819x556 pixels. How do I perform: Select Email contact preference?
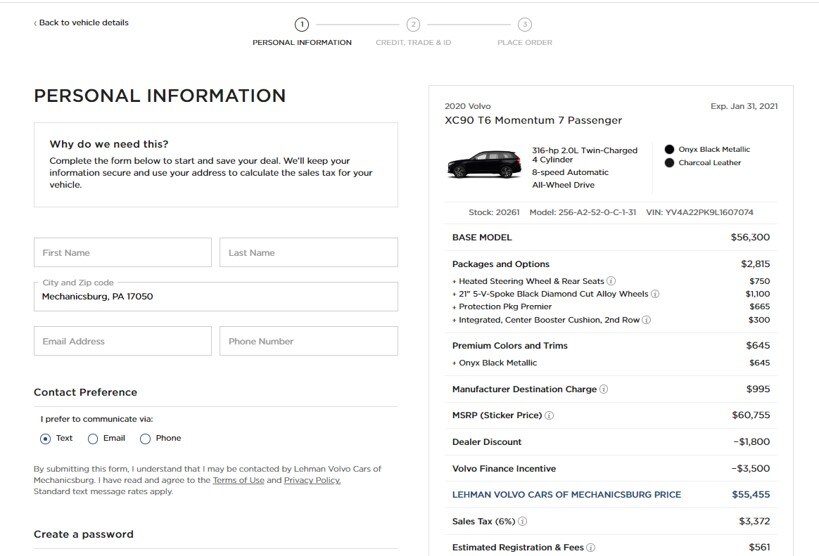pos(93,439)
